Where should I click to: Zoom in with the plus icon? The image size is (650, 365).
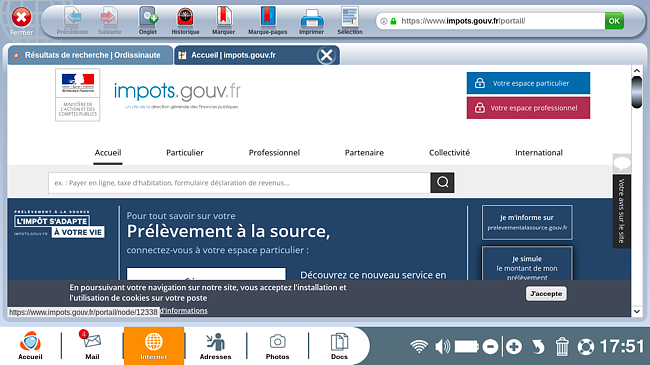[514, 347]
